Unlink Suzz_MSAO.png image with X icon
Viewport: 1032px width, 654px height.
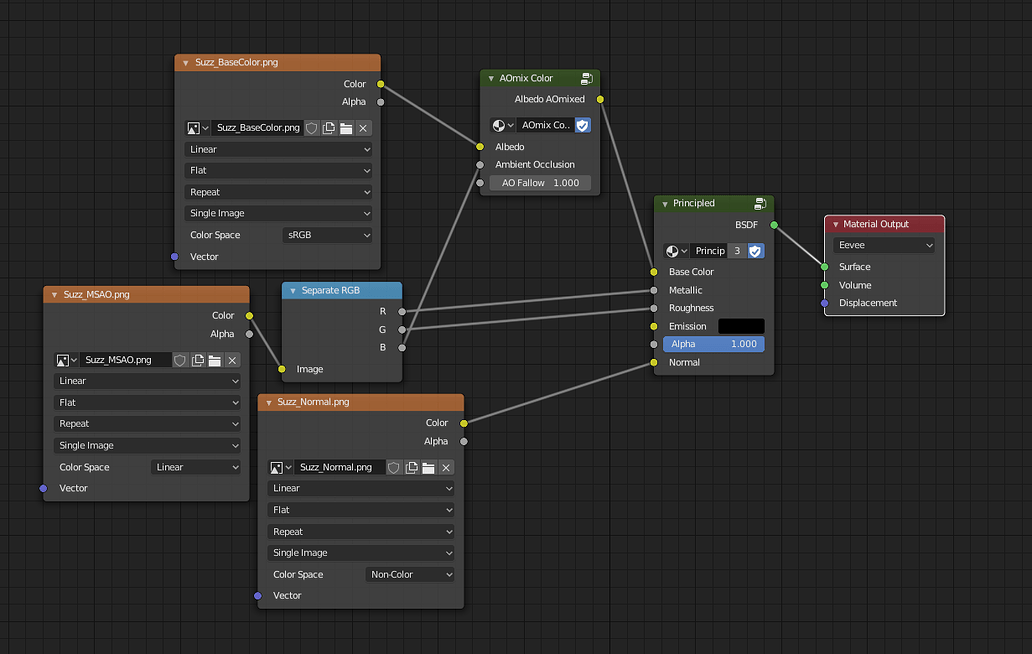(x=232, y=360)
